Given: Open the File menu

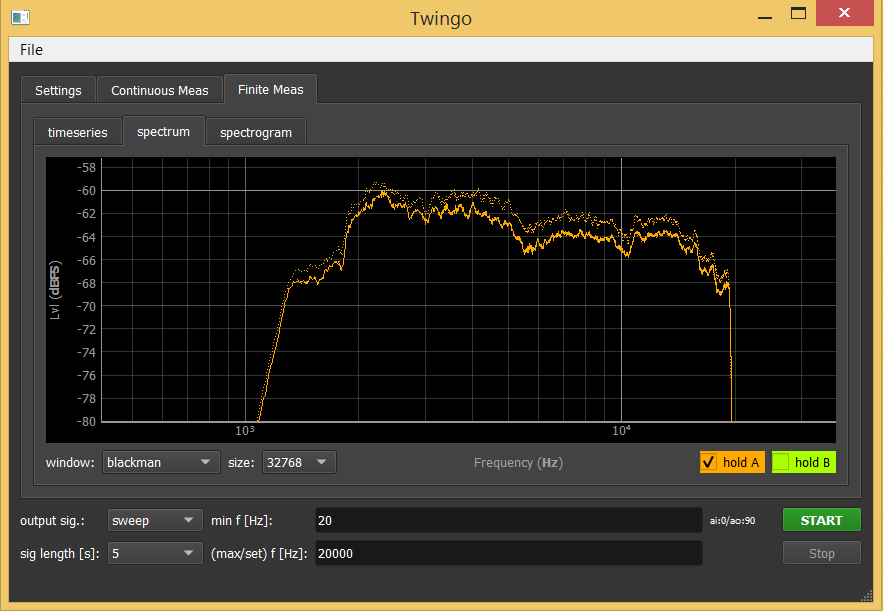Looking at the screenshot, I should tap(32, 50).
